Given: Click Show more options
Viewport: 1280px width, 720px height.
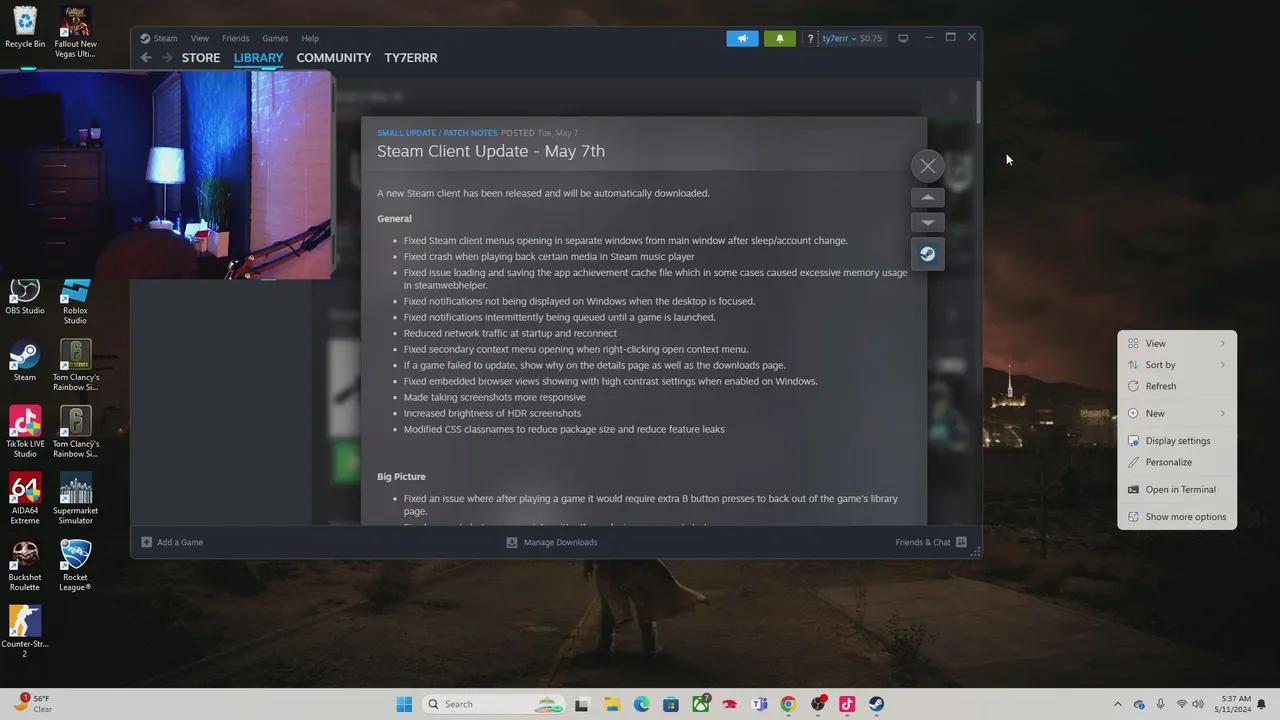Looking at the screenshot, I should [1177, 517].
